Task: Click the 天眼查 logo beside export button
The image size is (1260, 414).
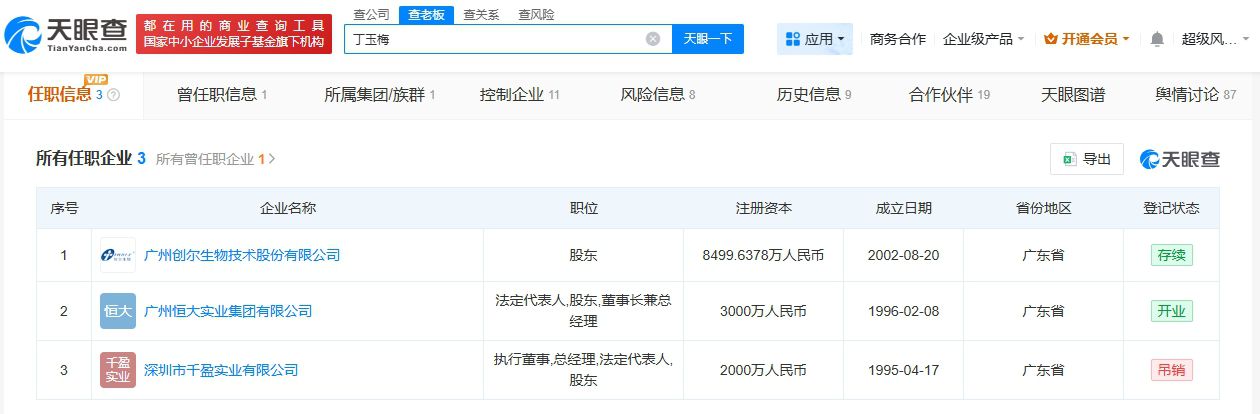Action: point(1178,159)
